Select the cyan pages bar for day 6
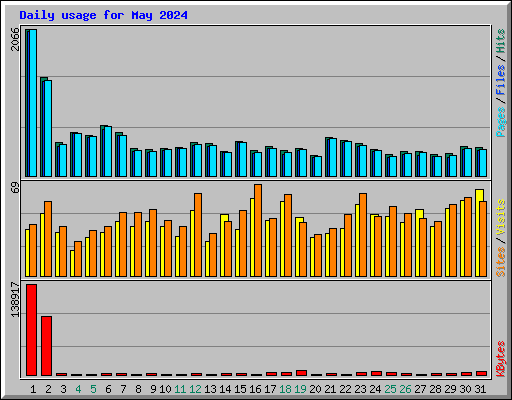The image size is (512, 400). [108, 151]
